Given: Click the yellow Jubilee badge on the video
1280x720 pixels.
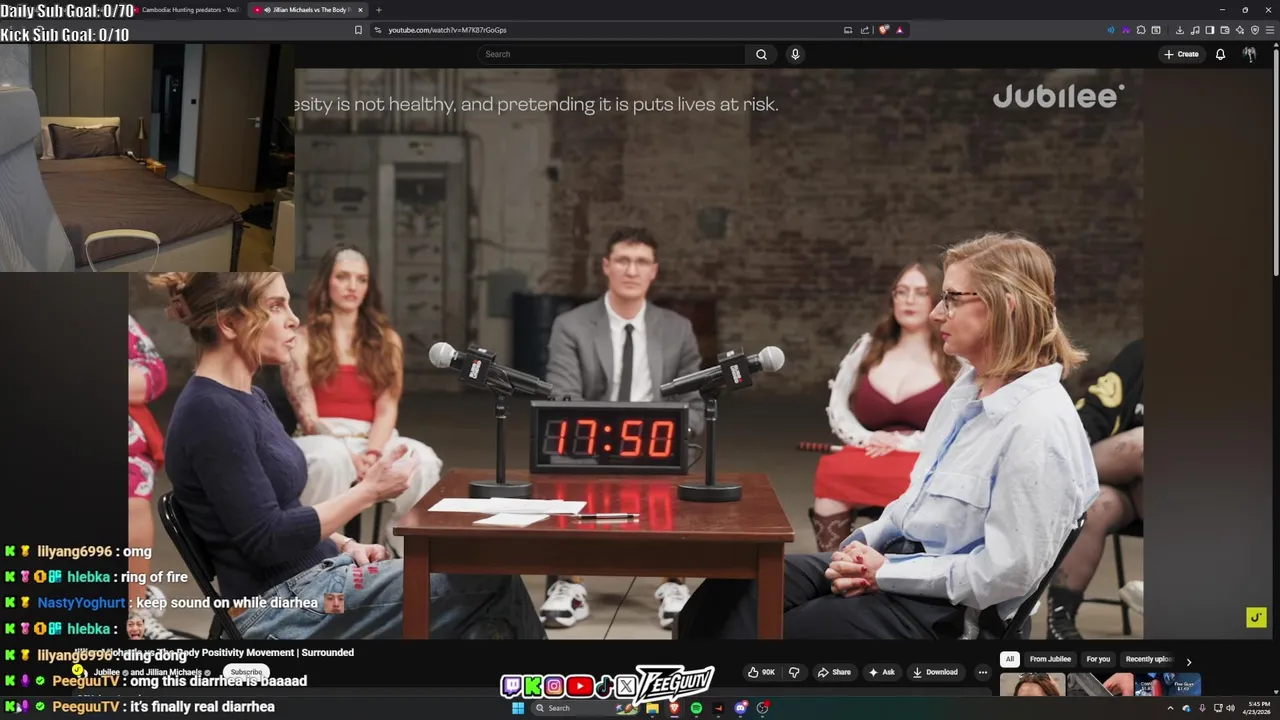Looking at the screenshot, I should [1256, 618].
